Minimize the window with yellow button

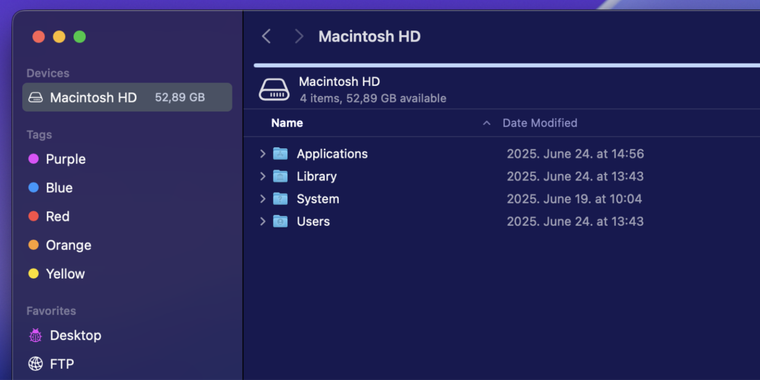click(59, 36)
